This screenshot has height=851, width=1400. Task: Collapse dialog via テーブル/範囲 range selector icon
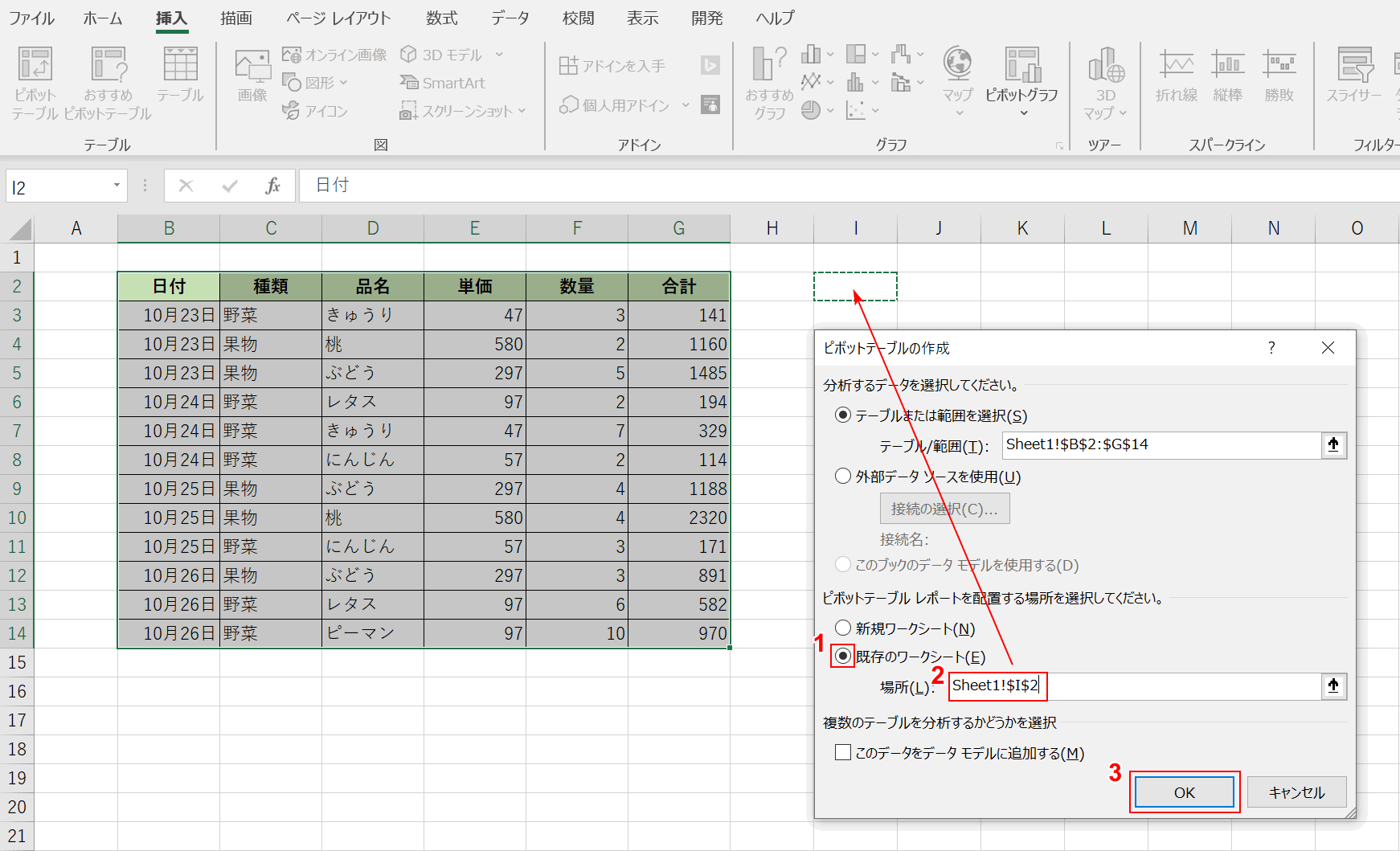pyautogui.click(x=1333, y=444)
